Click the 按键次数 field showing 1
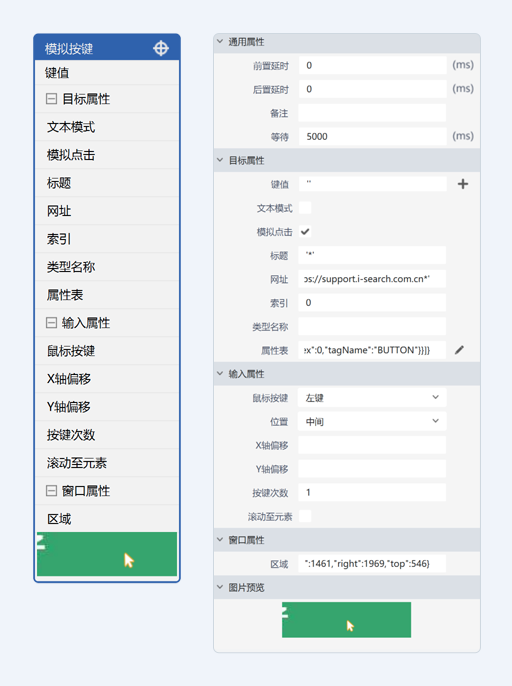The width and height of the screenshot is (512, 686). (x=372, y=492)
